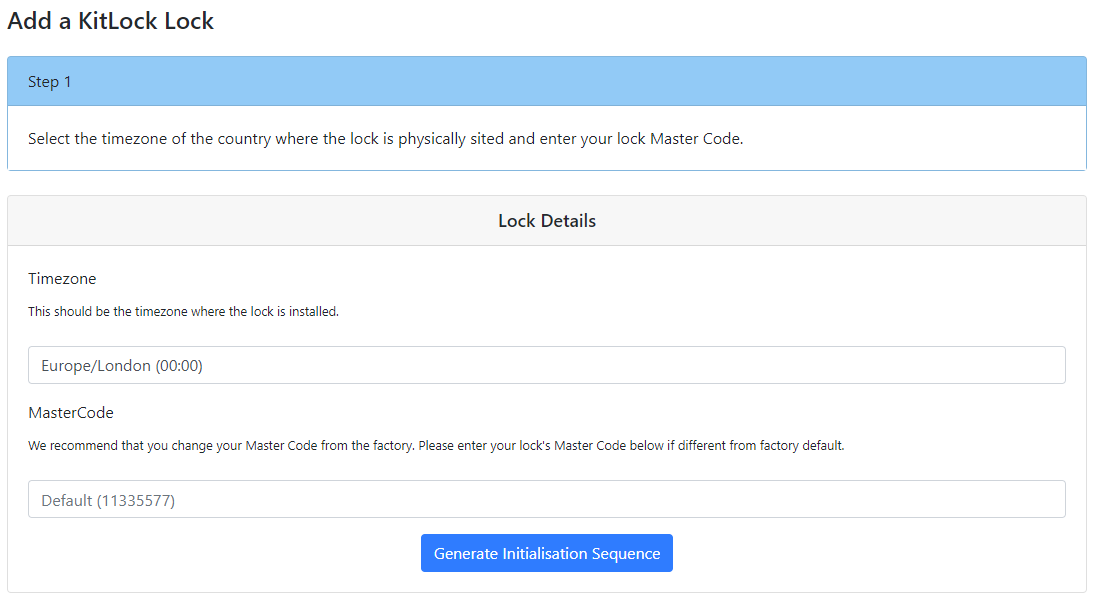
Task: Click the MasterCode input field
Action: tap(546, 499)
